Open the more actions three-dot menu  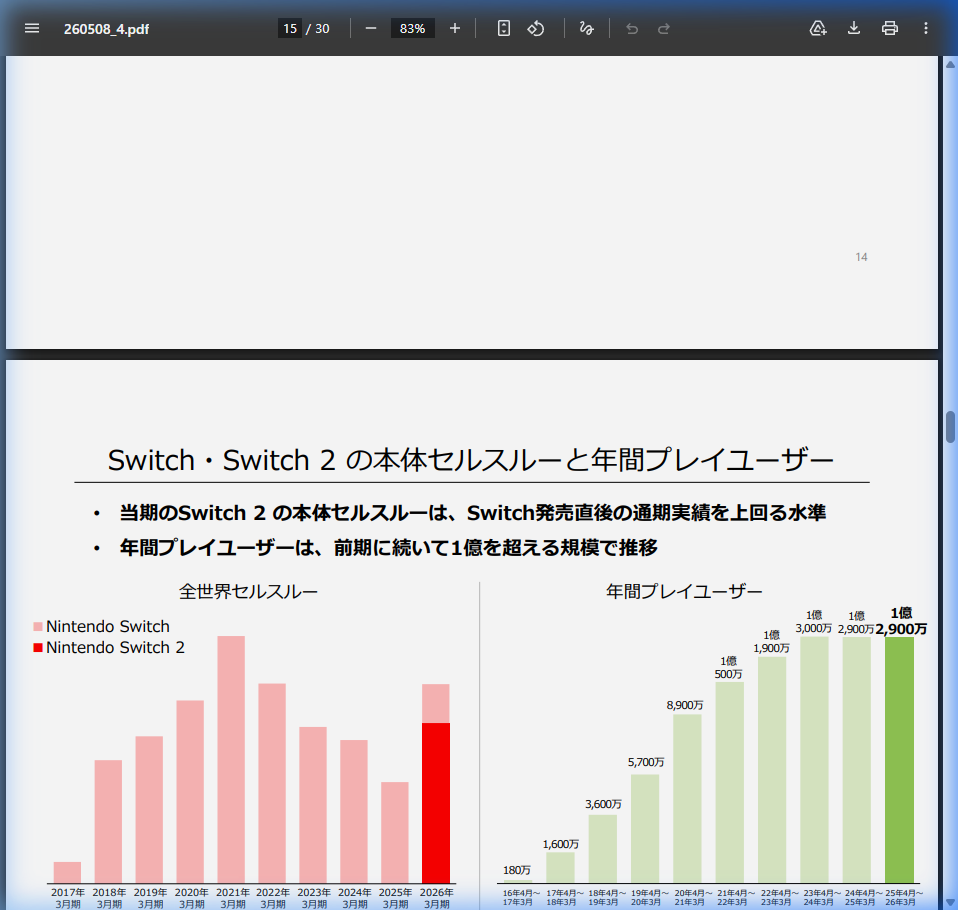coord(926,28)
